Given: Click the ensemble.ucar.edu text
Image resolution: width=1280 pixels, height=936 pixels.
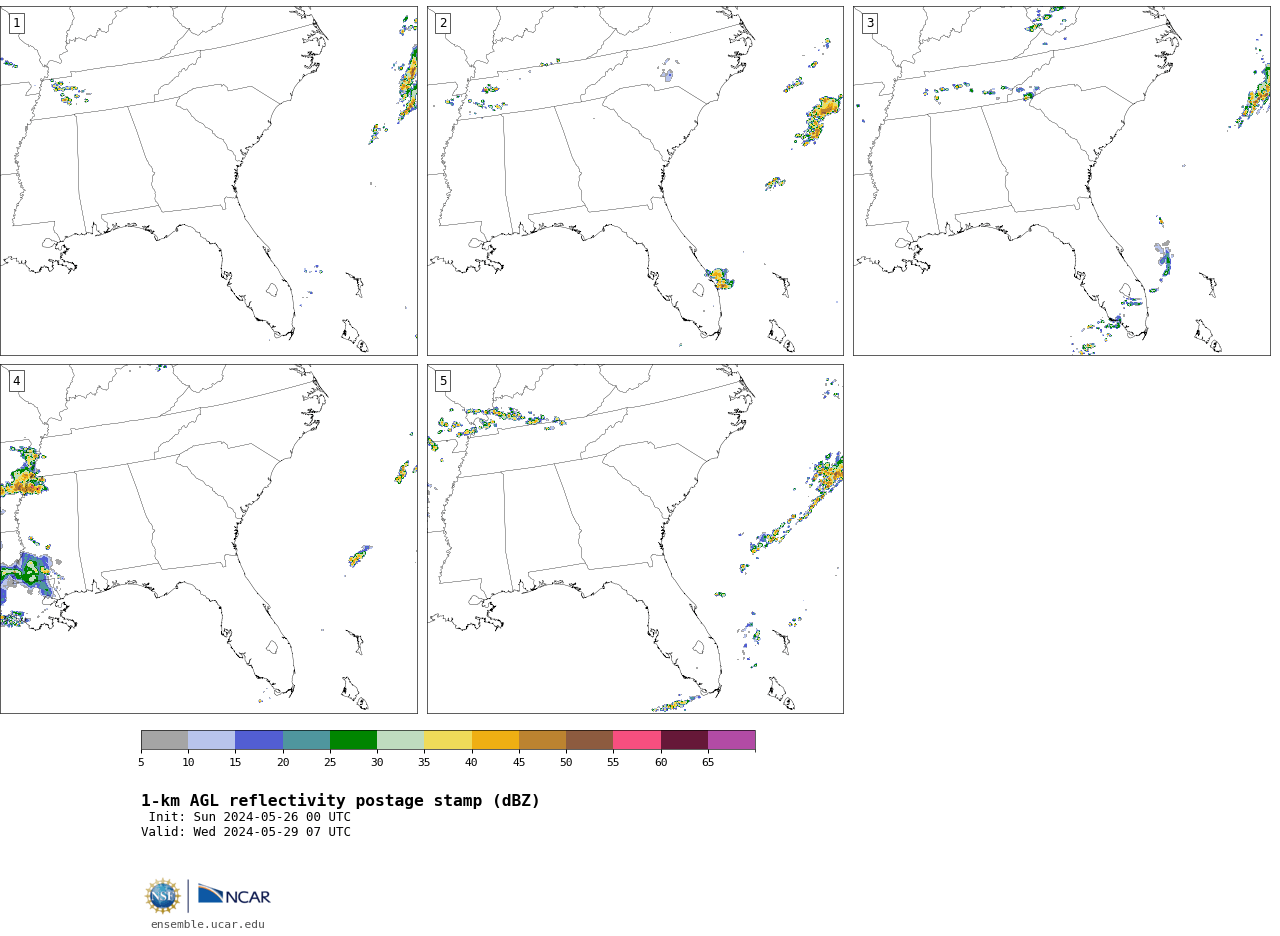Looking at the screenshot, I should (208, 925).
